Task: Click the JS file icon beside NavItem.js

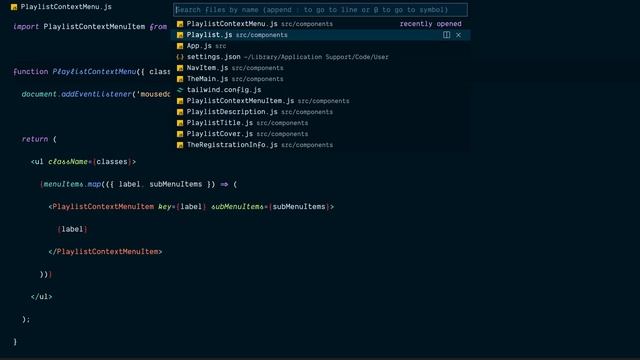Action: coord(180,68)
